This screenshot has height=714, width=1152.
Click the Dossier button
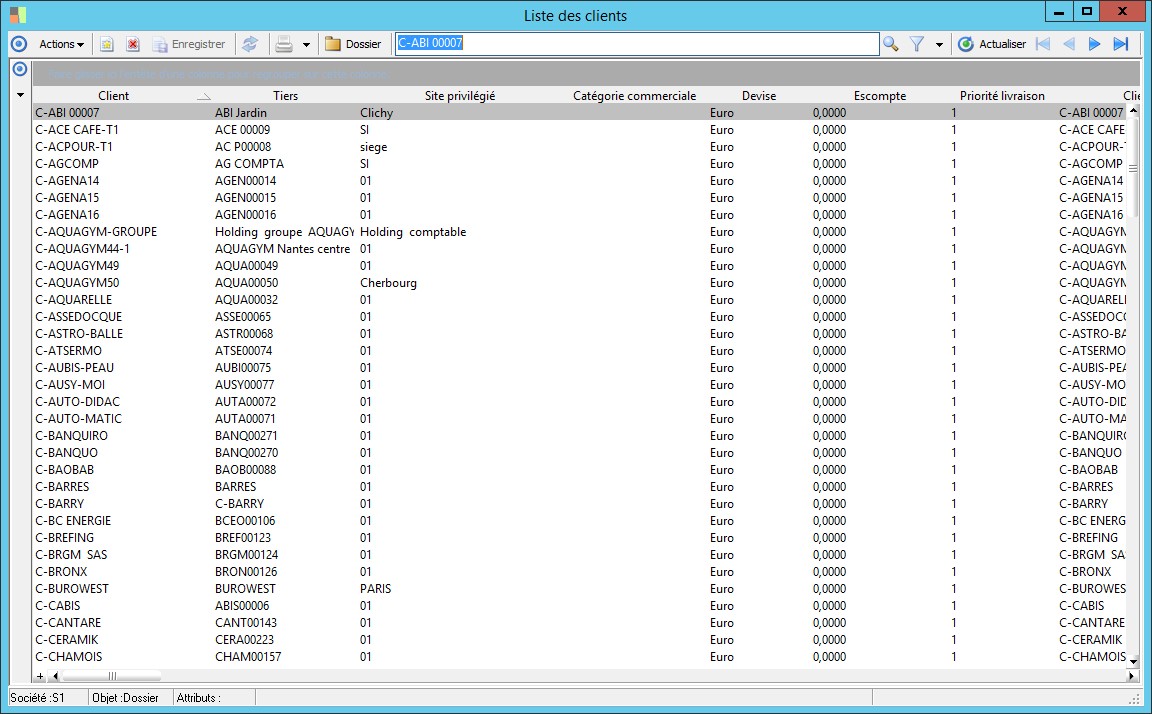tap(353, 44)
